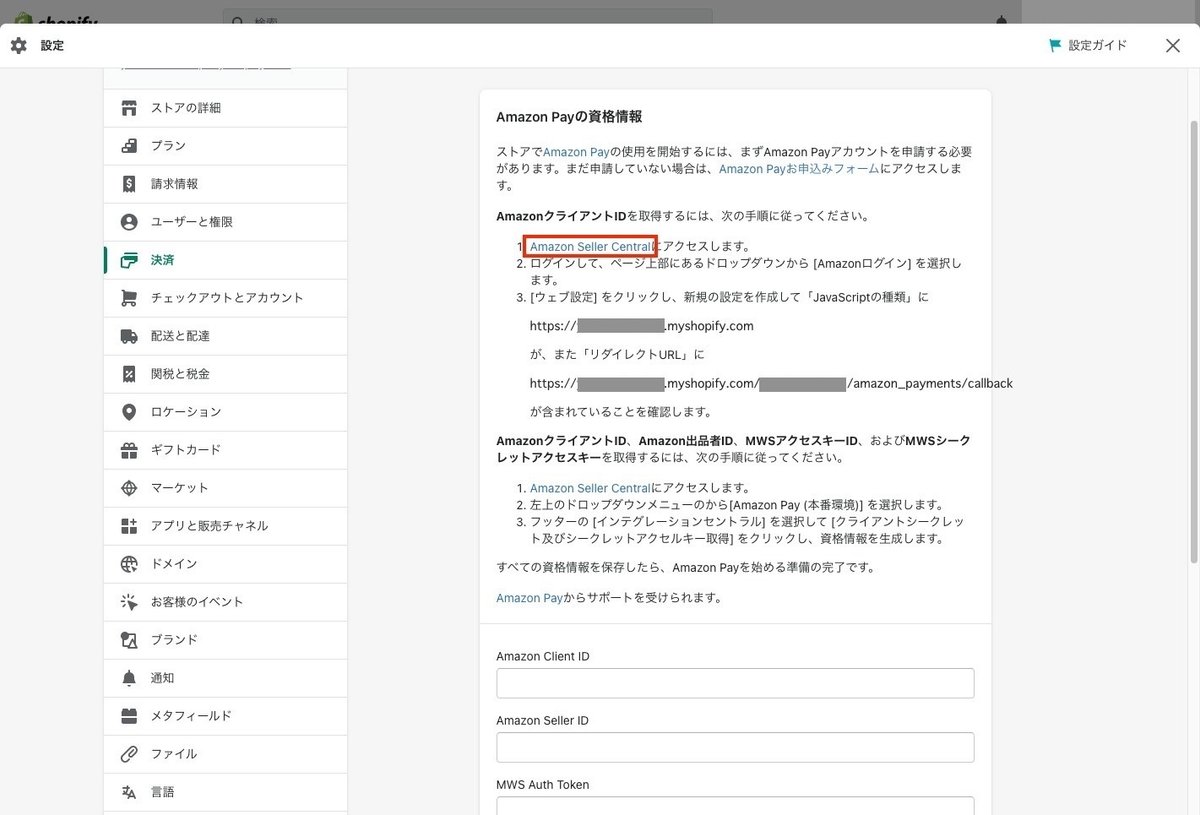This screenshot has width=1200, height=815.
Task: Click the billing receipt icon (請求情報)
Action: 129,184
